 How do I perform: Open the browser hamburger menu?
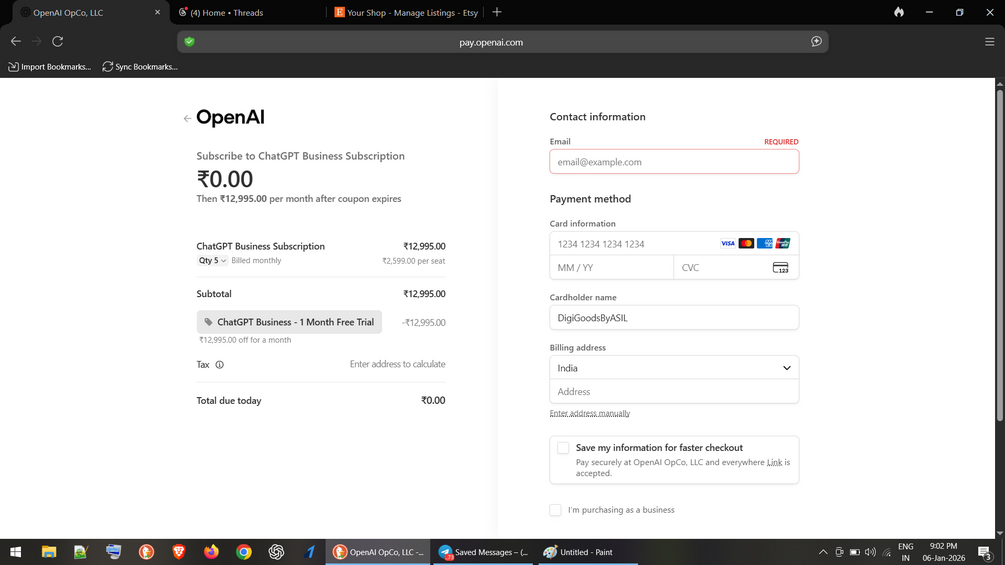pyautogui.click(x=990, y=42)
